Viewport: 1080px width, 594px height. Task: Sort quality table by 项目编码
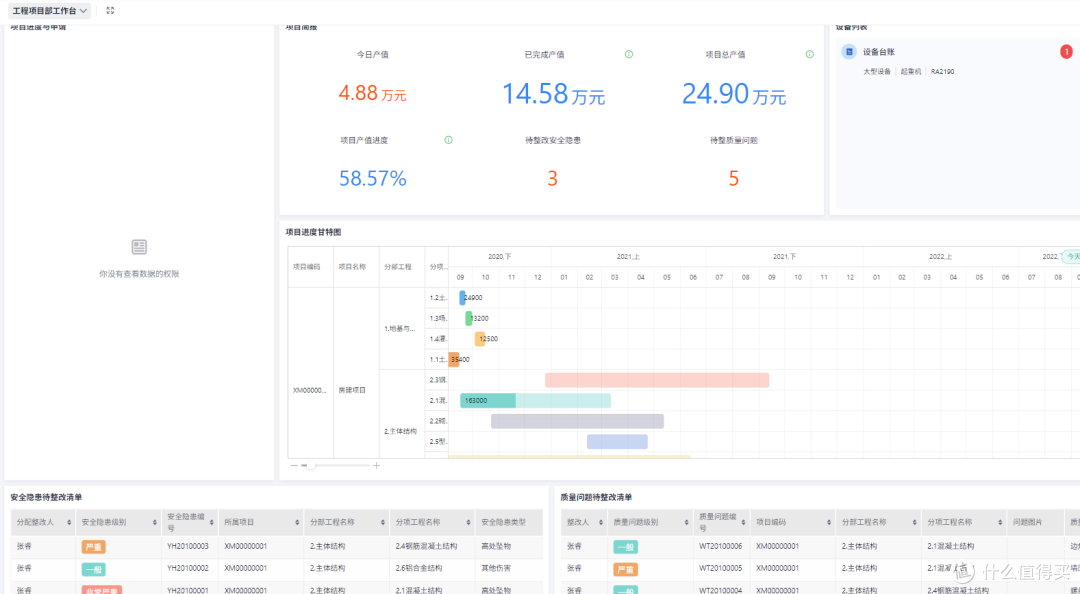pos(829,523)
